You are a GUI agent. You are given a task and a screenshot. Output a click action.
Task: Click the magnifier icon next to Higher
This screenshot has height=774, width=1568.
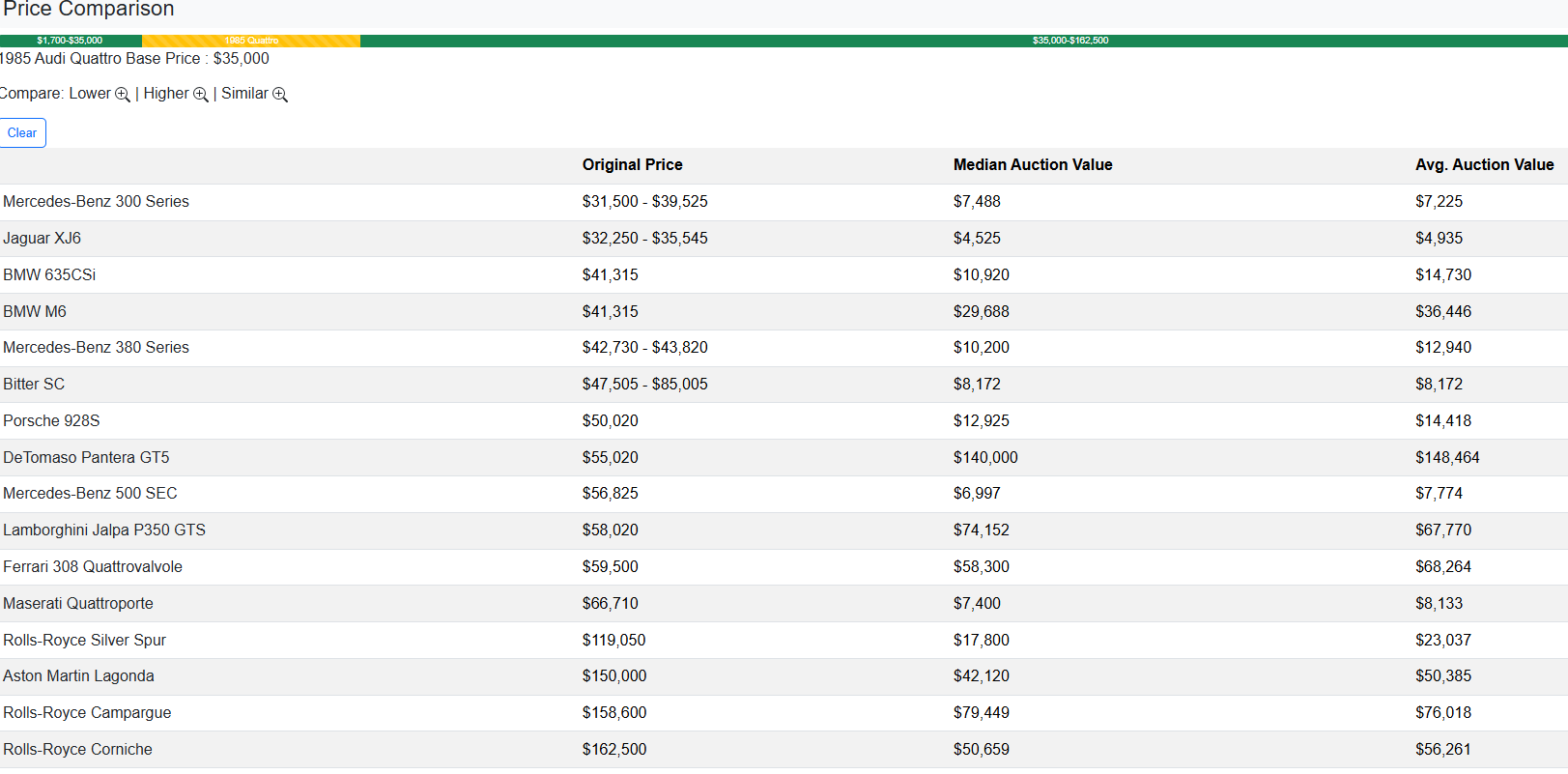[201, 95]
